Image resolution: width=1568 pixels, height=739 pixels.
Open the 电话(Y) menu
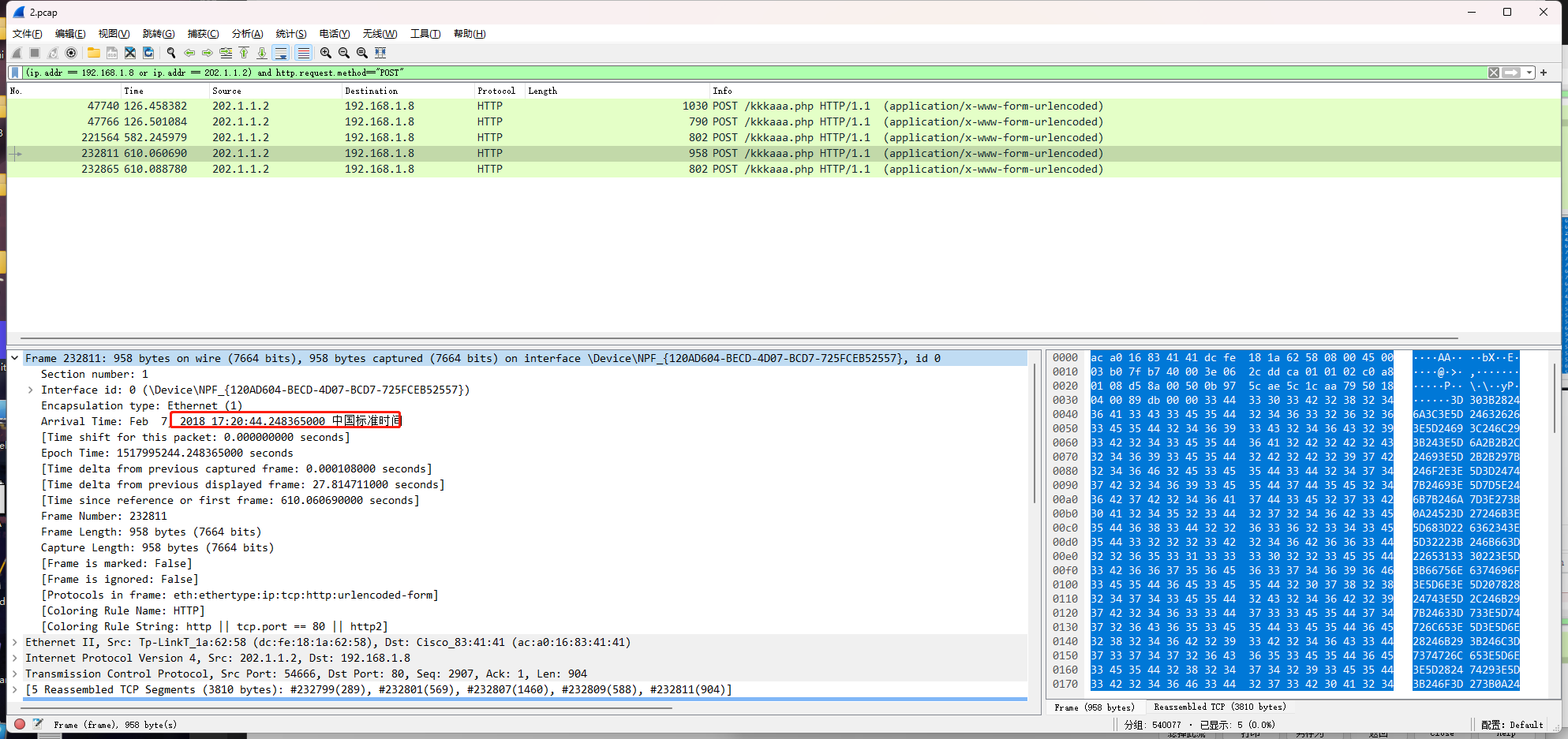[335, 34]
